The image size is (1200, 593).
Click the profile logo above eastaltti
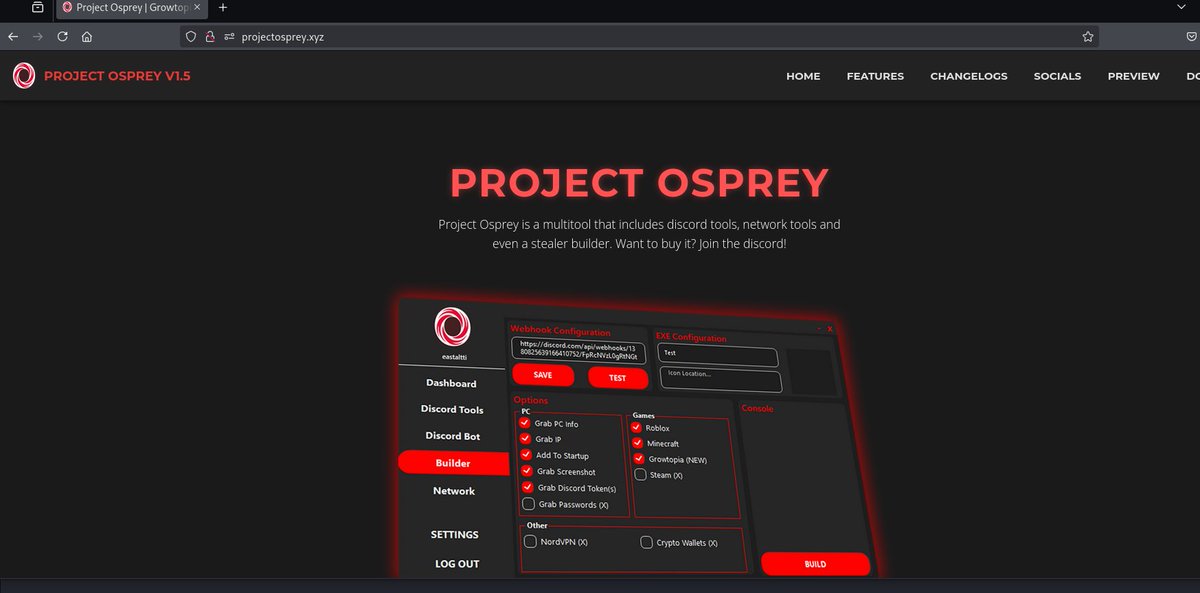[x=452, y=326]
